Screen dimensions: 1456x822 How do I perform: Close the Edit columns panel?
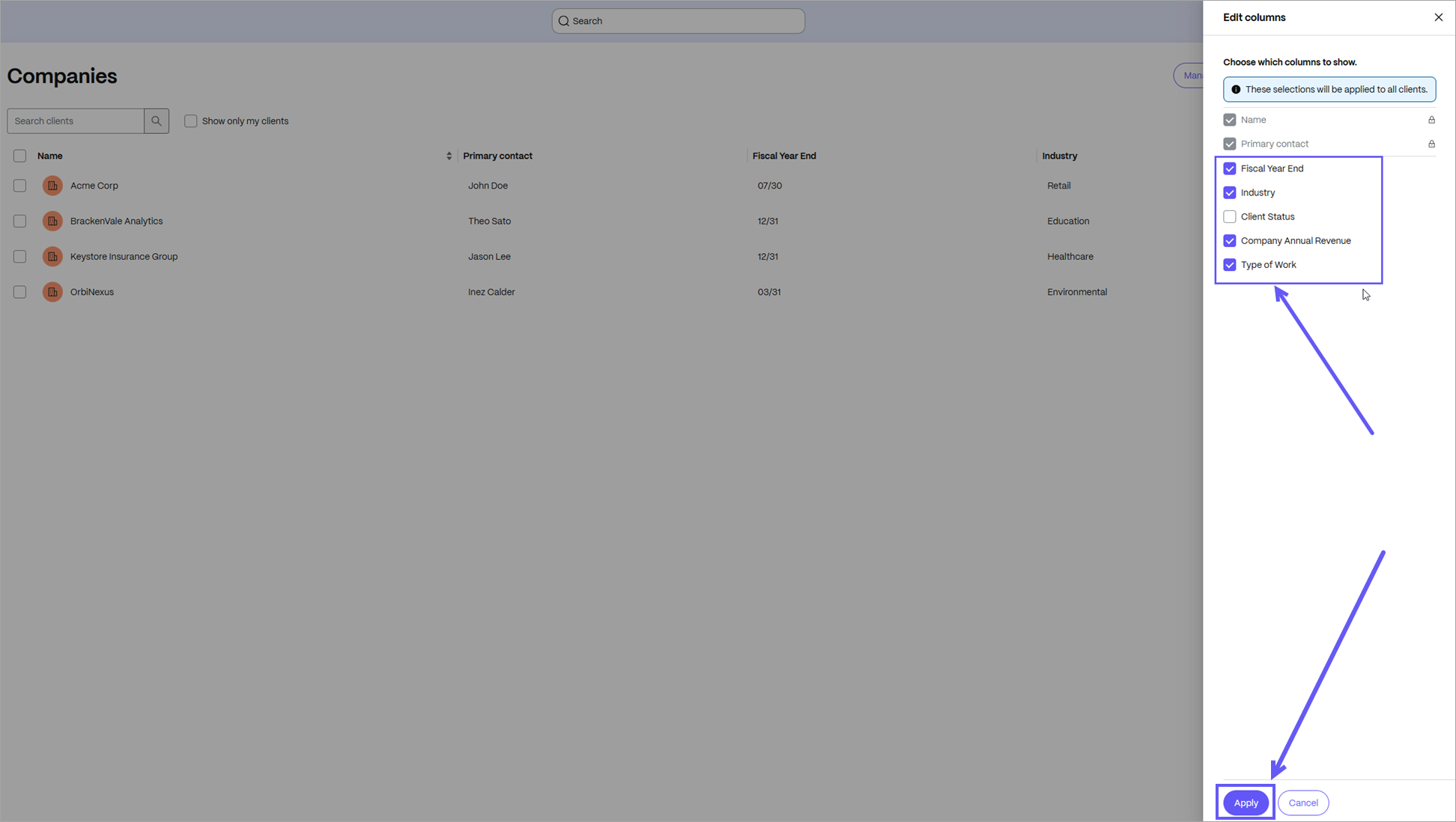click(1438, 17)
